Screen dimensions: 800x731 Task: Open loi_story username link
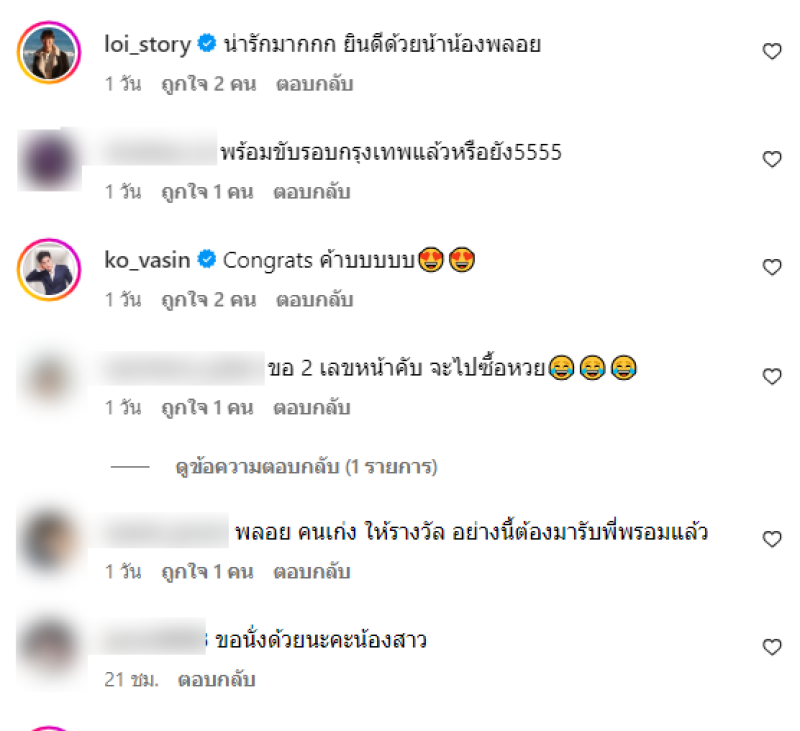click(147, 44)
